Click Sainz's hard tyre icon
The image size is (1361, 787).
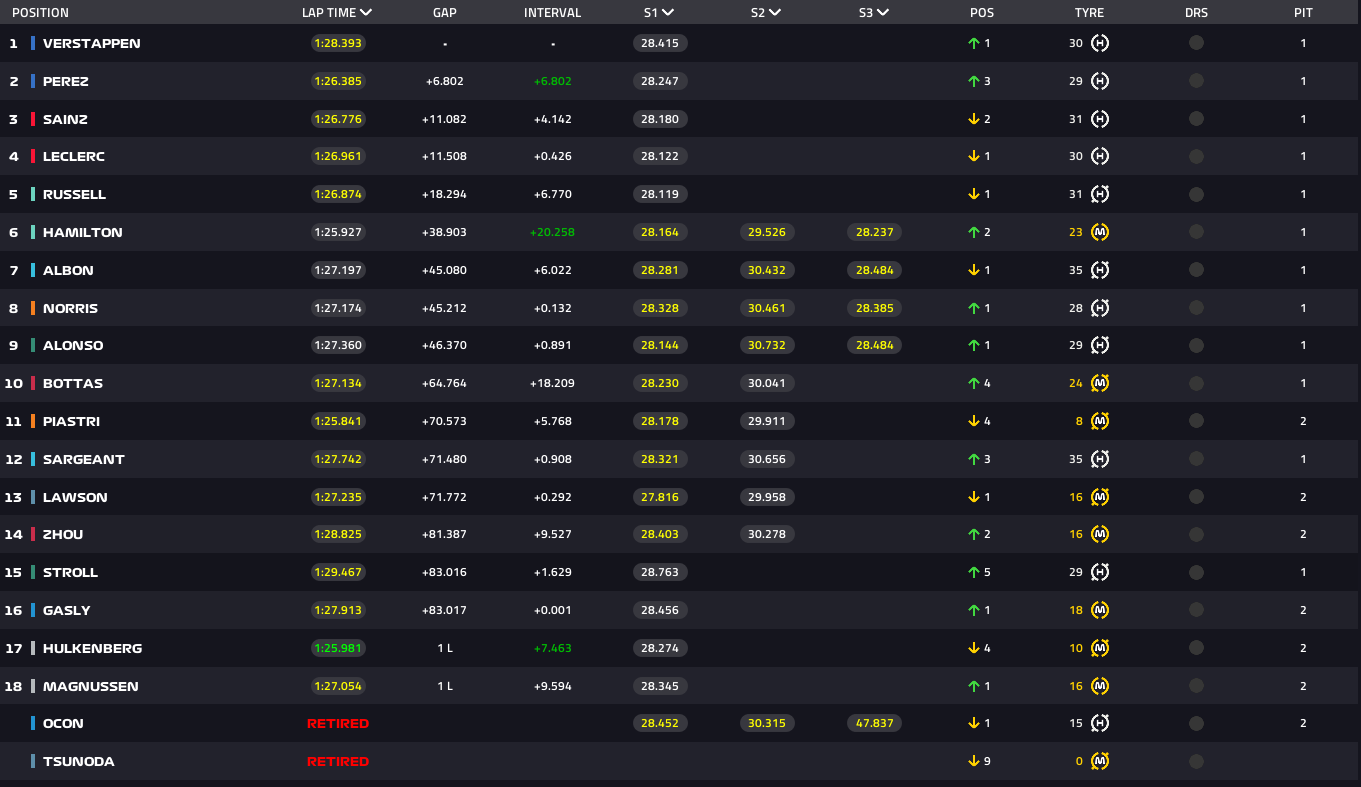point(1100,119)
